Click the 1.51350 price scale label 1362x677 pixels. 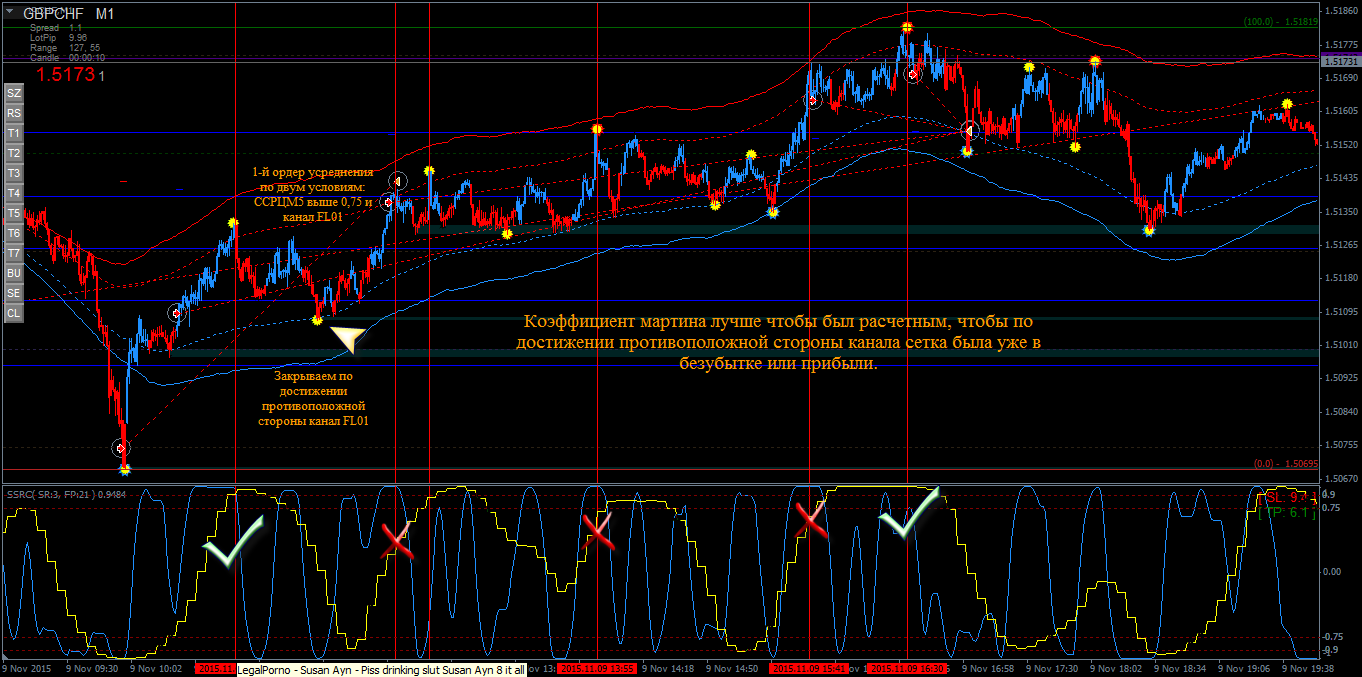1340,211
